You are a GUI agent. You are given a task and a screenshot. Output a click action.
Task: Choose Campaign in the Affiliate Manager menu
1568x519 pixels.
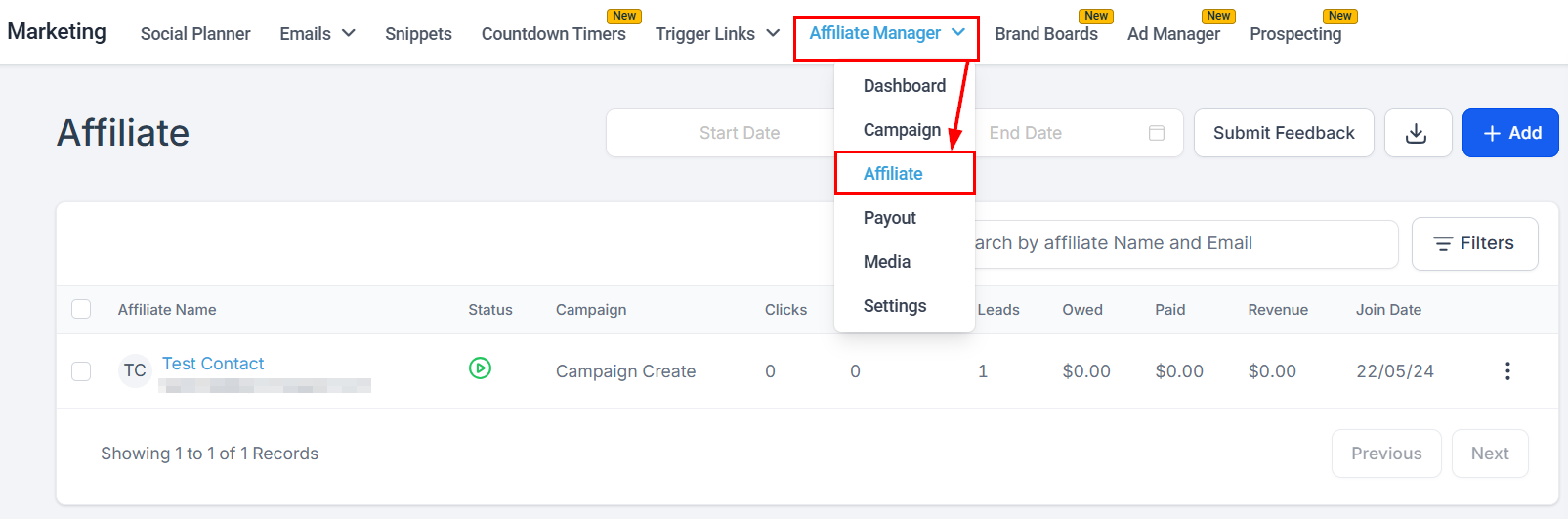pyautogui.click(x=902, y=130)
